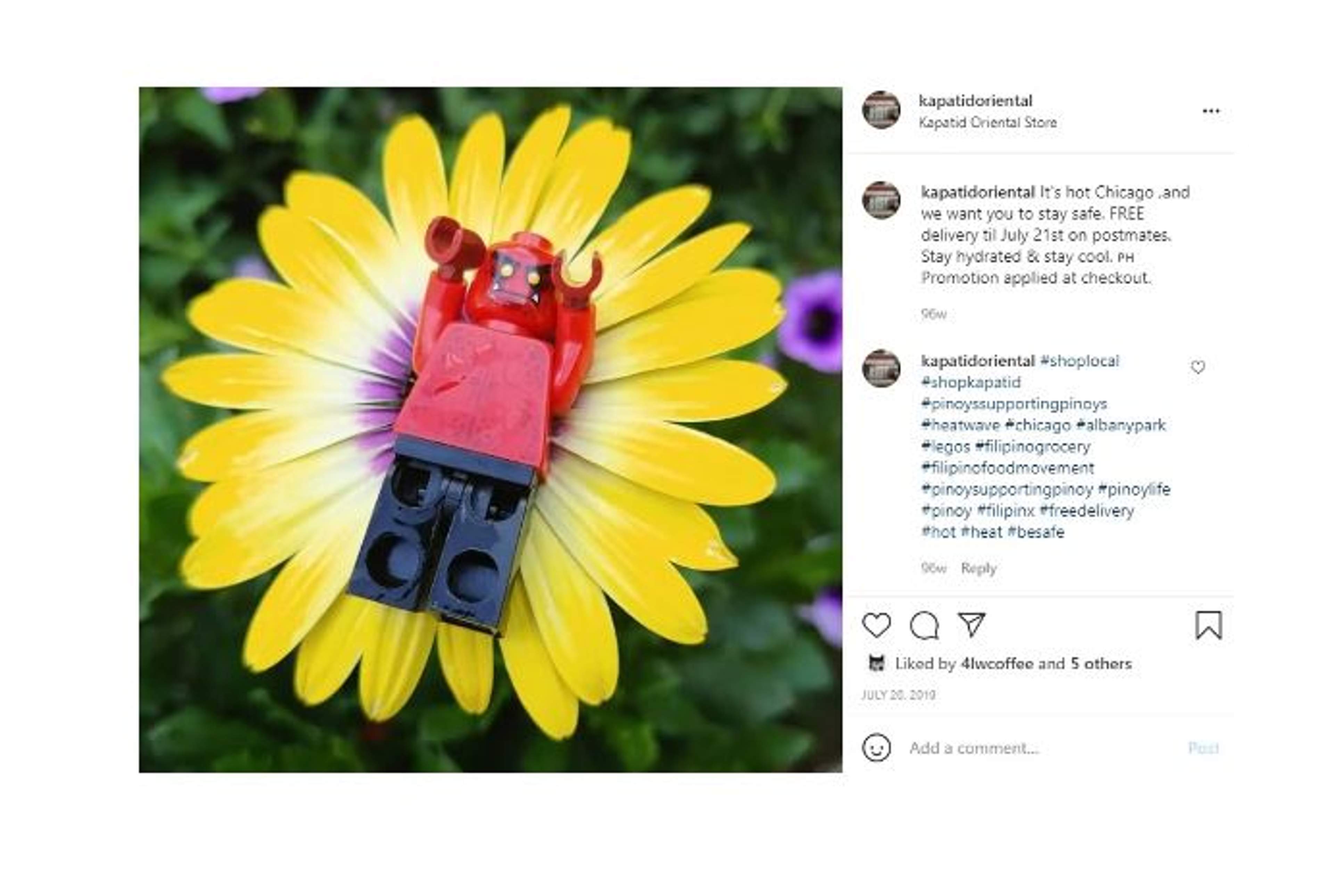Share post using the paper plane icon

pos(971,624)
